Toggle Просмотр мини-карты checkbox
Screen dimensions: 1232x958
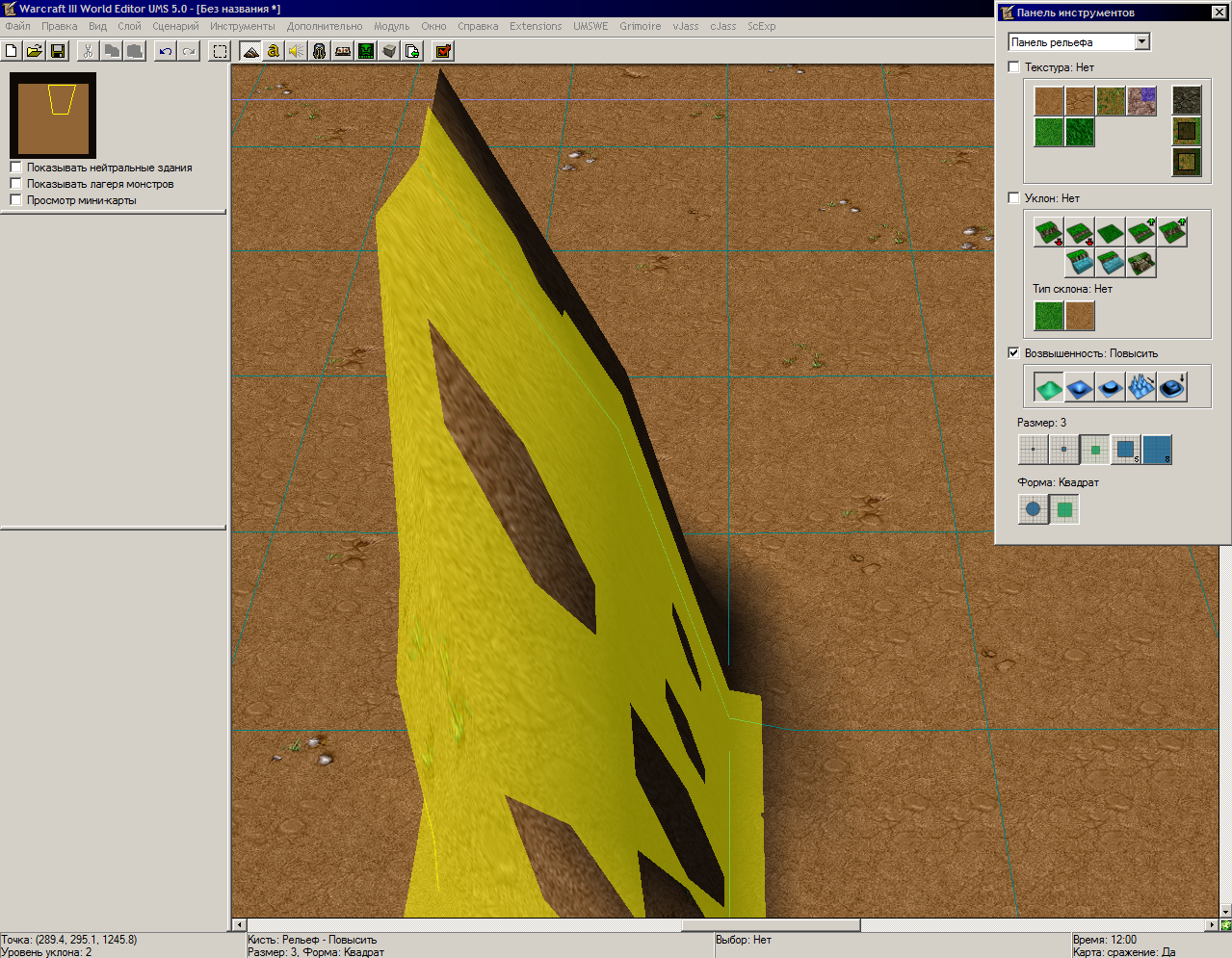click(x=15, y=200)
